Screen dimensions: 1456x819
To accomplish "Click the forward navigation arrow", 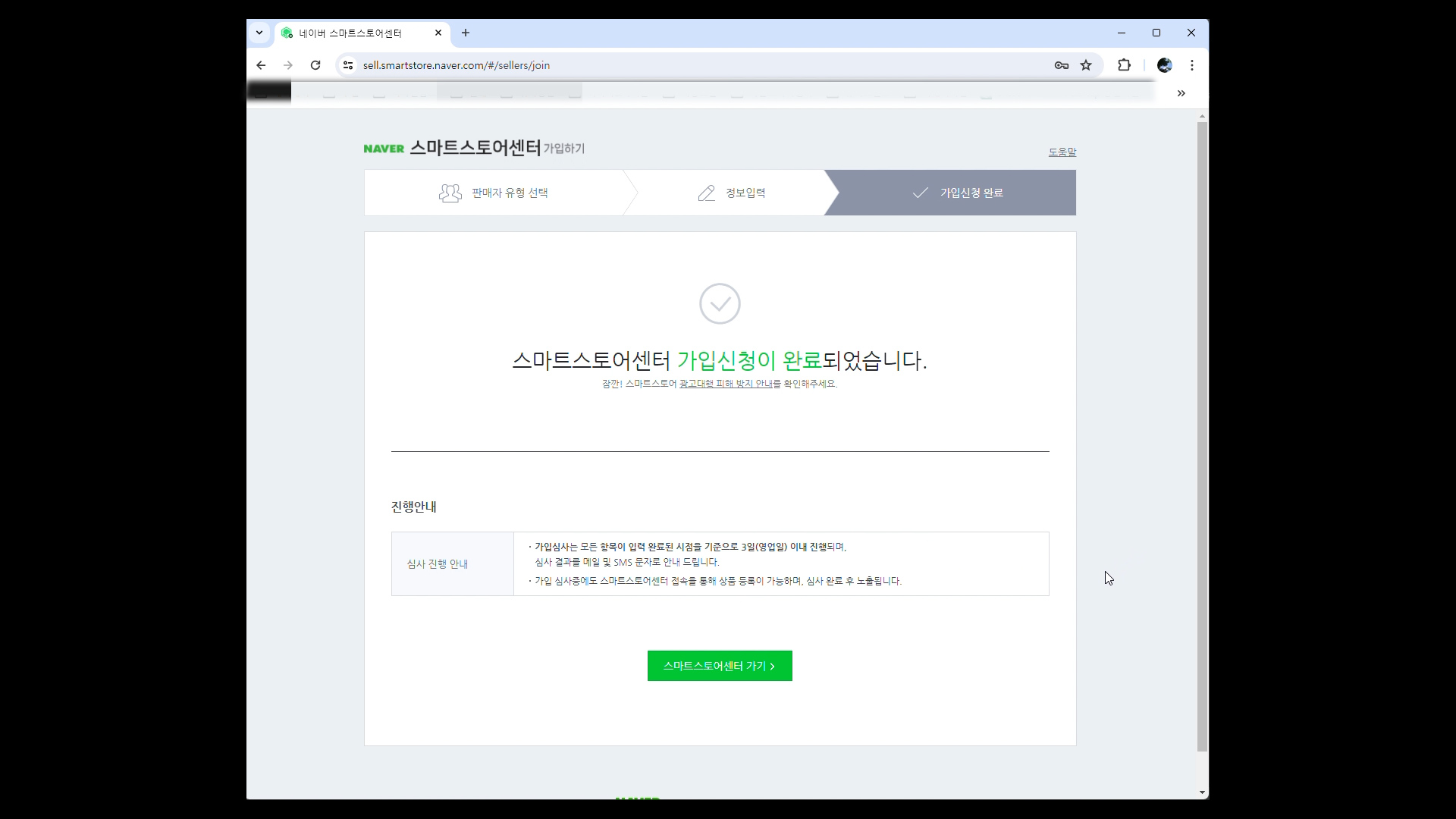I will coord(288,65).
